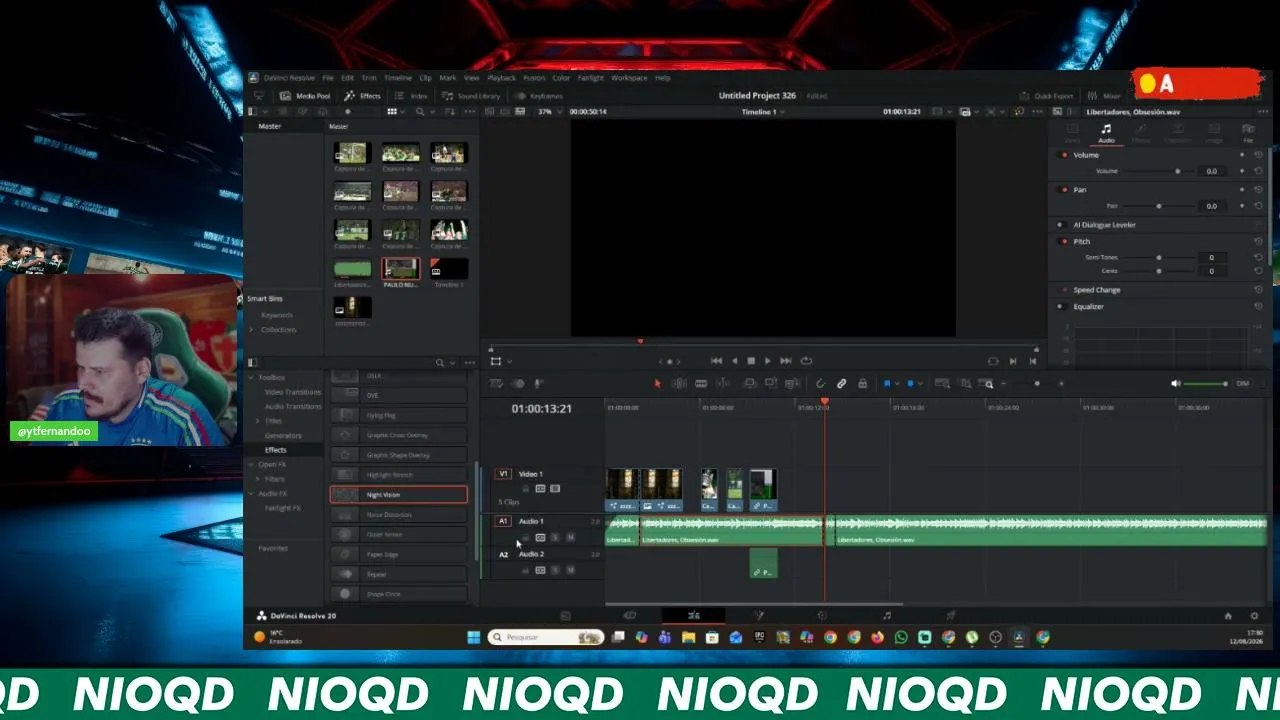Select Generators in the effects tree

click(283, 436)
